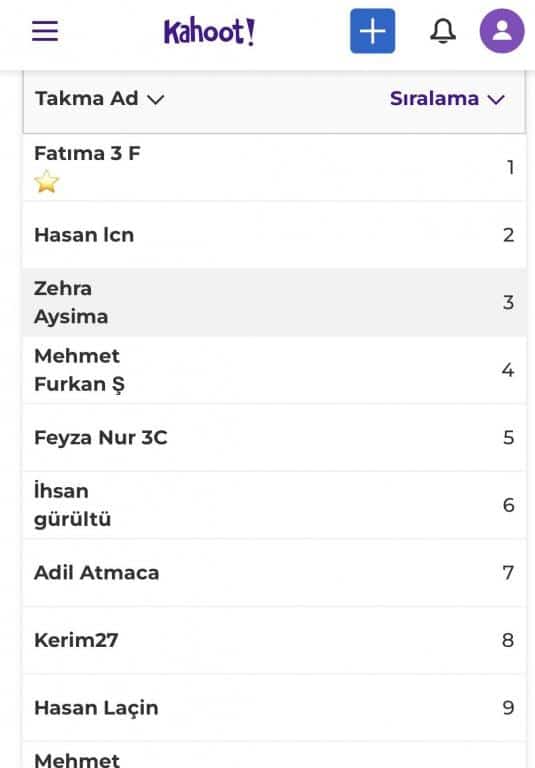Open Hasan Laçin player row
This screenshot has width=535, height=768.
click(274, 708)
